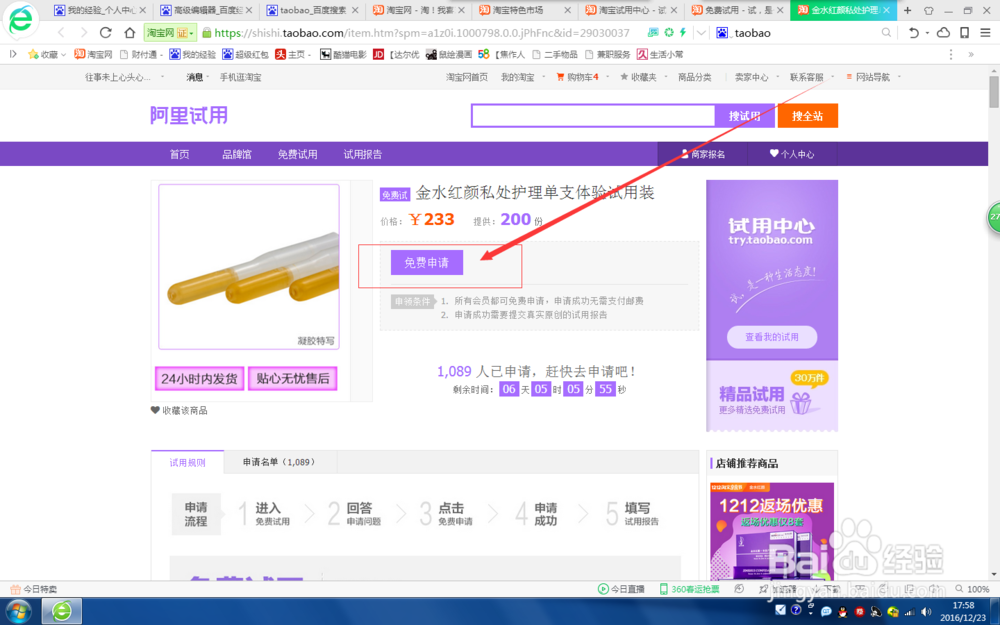This screenshot has width=1000, height=625.
Task: Expand the 我的淘宝 dropdown
Action: click(543, 77)
